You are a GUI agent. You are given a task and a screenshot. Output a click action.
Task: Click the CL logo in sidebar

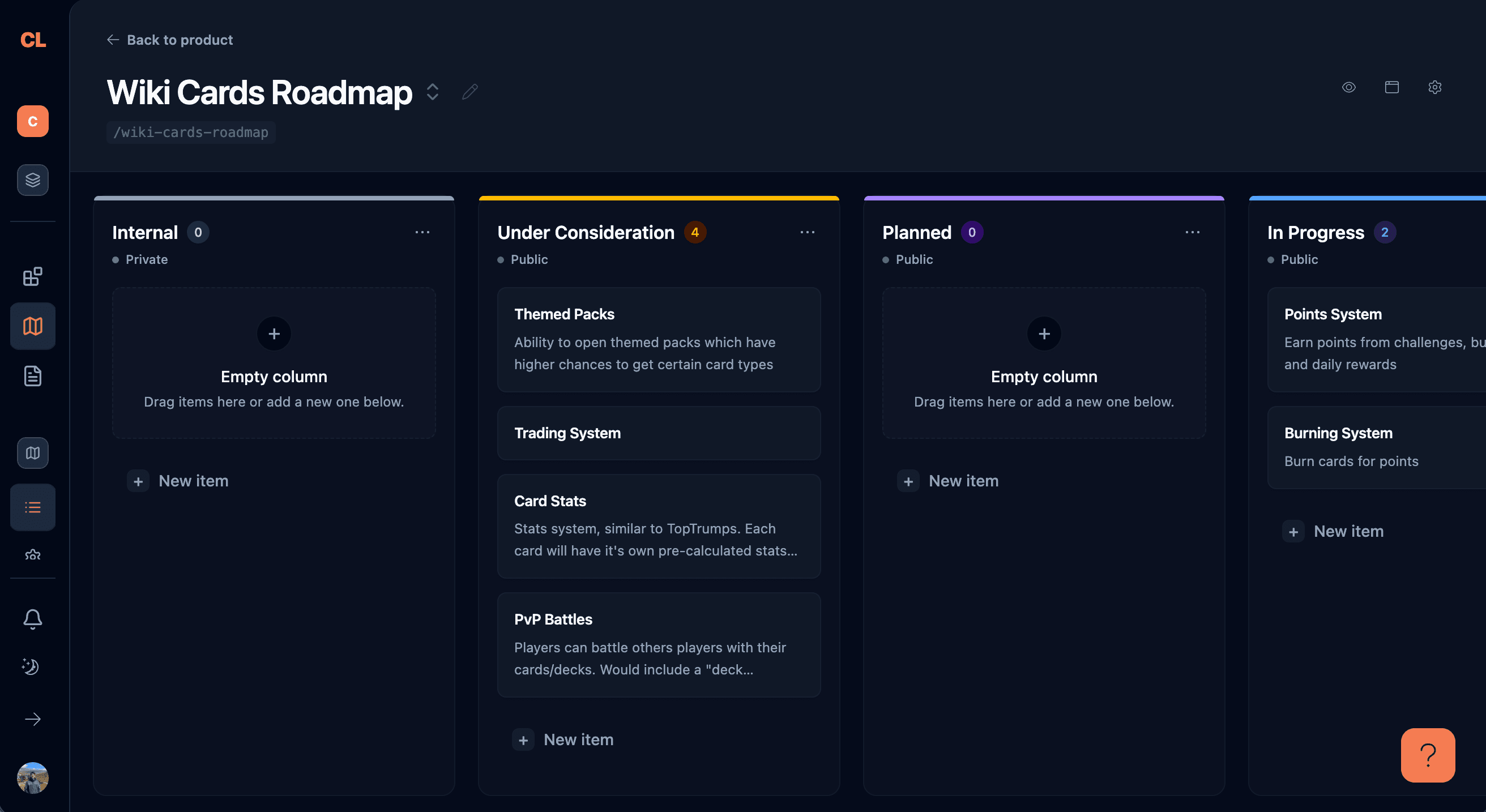[x=33, y=40]
